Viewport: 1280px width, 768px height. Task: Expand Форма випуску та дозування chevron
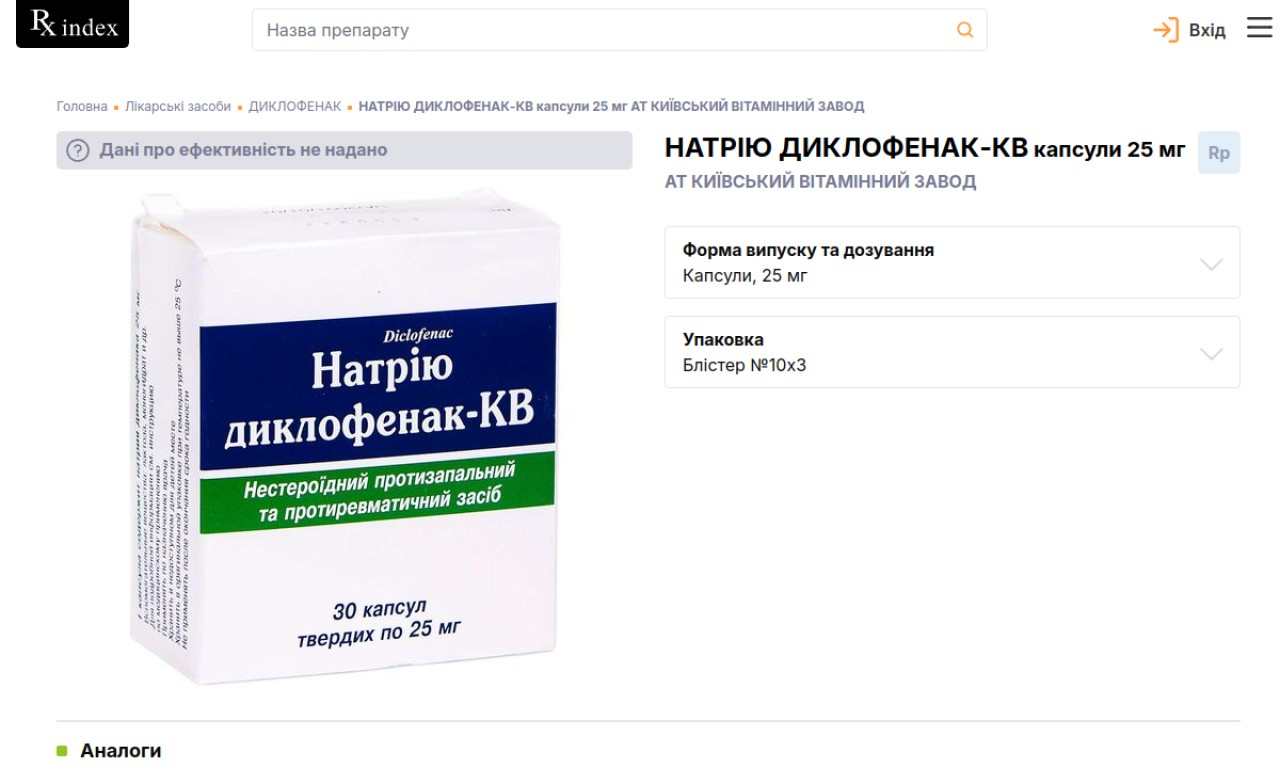click(x=1211, y=264)
